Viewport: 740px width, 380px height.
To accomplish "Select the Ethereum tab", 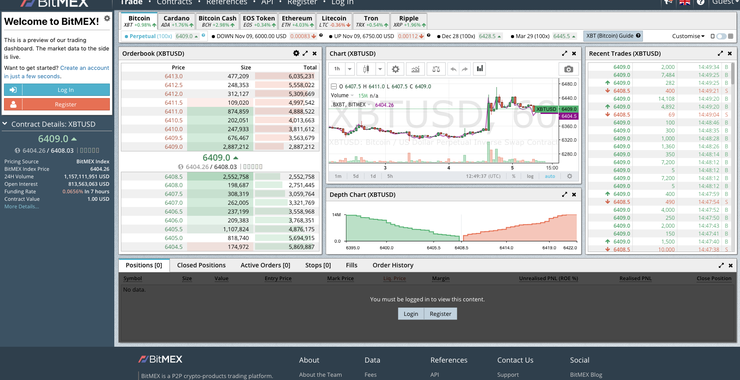I will 297,21.
